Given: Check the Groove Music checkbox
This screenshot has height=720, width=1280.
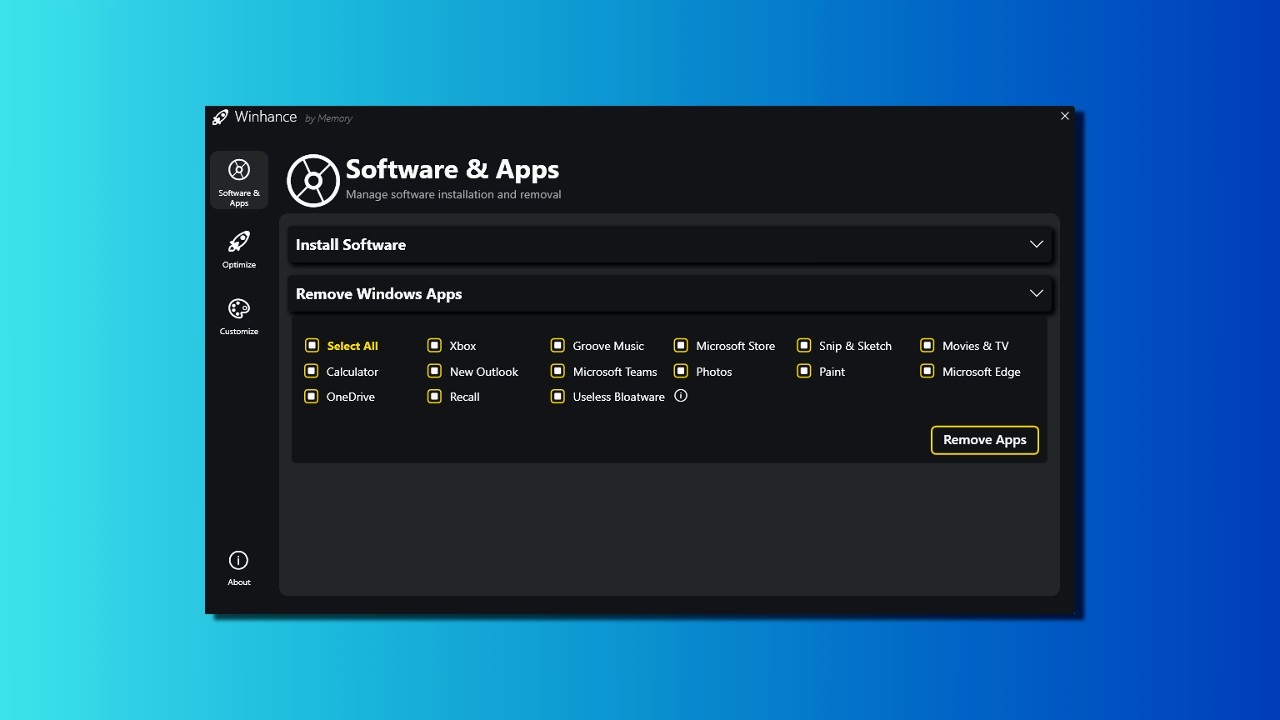Looking at the screenshot, I should (558, 345).
